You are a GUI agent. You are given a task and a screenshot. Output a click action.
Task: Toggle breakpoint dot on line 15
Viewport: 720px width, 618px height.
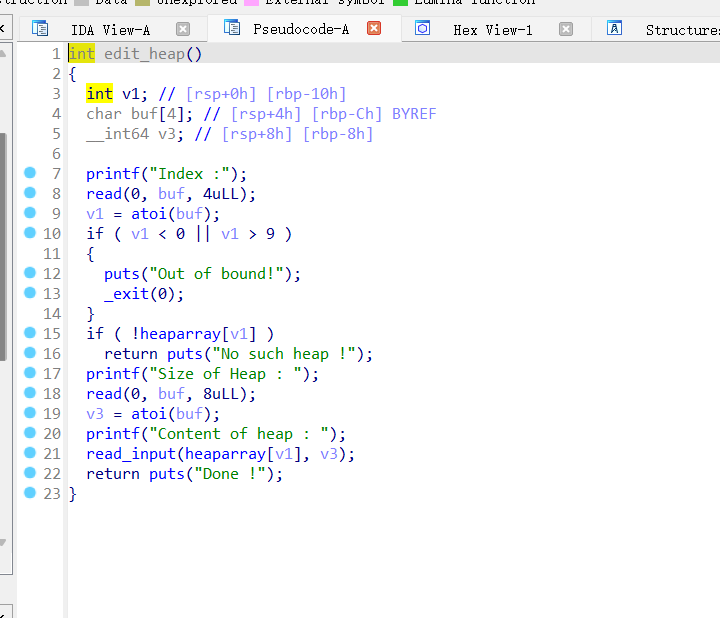pos(30,332)
